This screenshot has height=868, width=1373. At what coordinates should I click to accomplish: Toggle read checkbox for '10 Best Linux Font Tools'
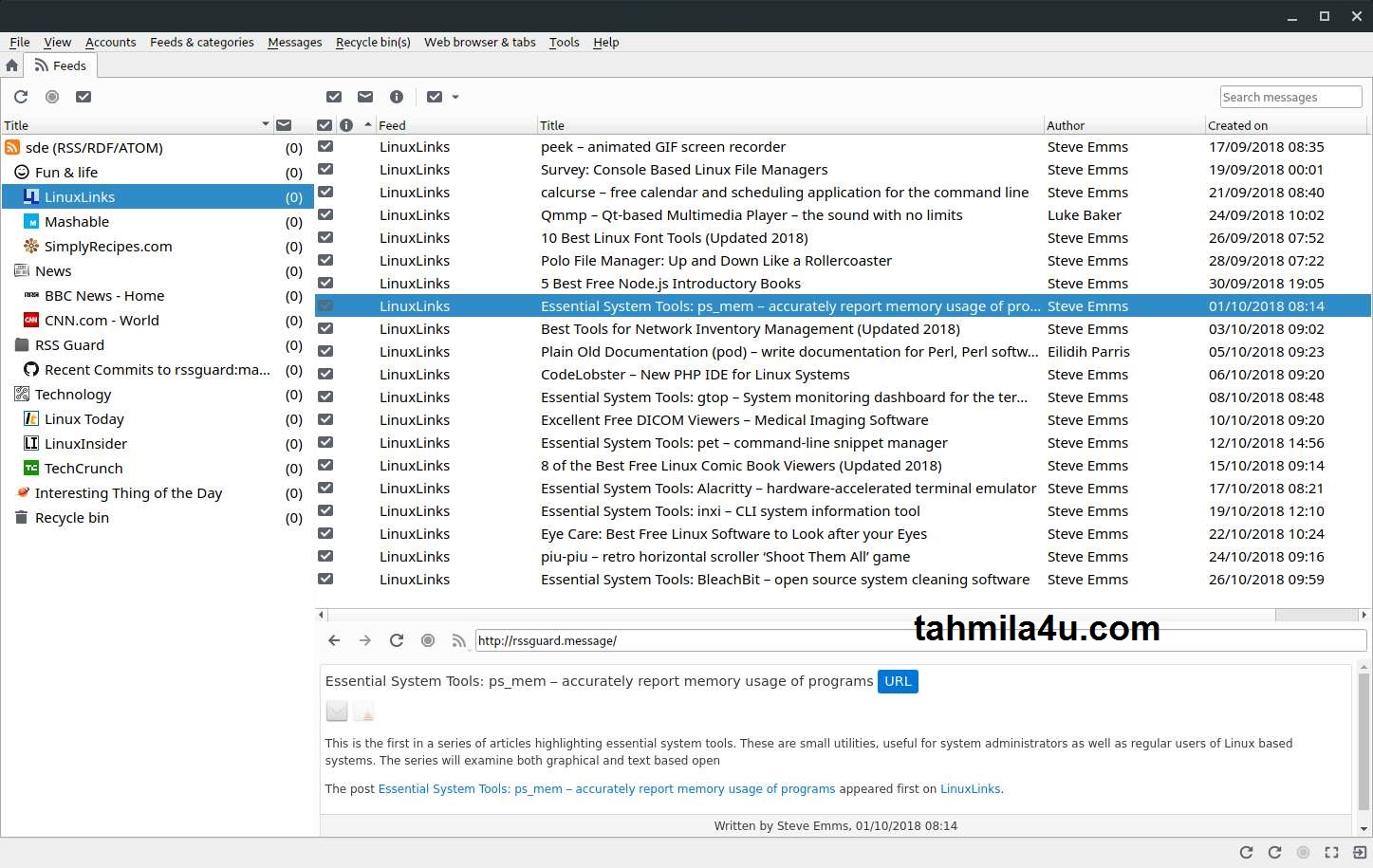[x=325, y=237]
